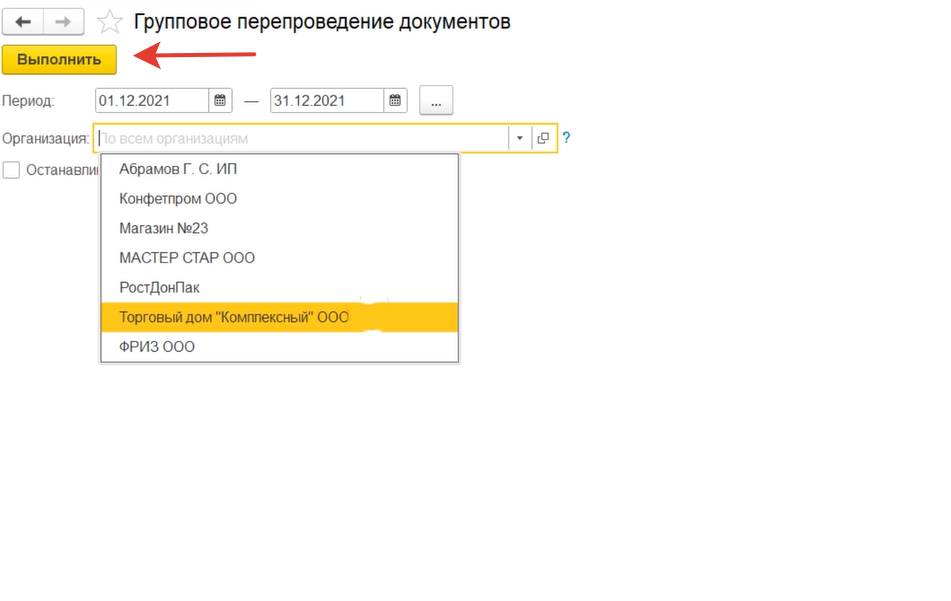Pick Магазин №23 in the dropdown list
The image size is (951, 601).
[x=164, y=228]
